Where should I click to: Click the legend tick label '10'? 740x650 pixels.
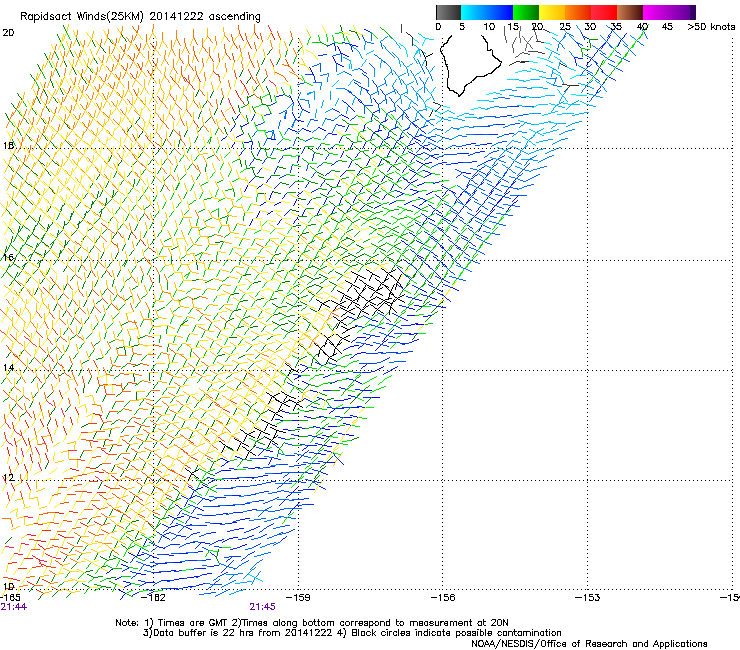[x=489, y=26]
